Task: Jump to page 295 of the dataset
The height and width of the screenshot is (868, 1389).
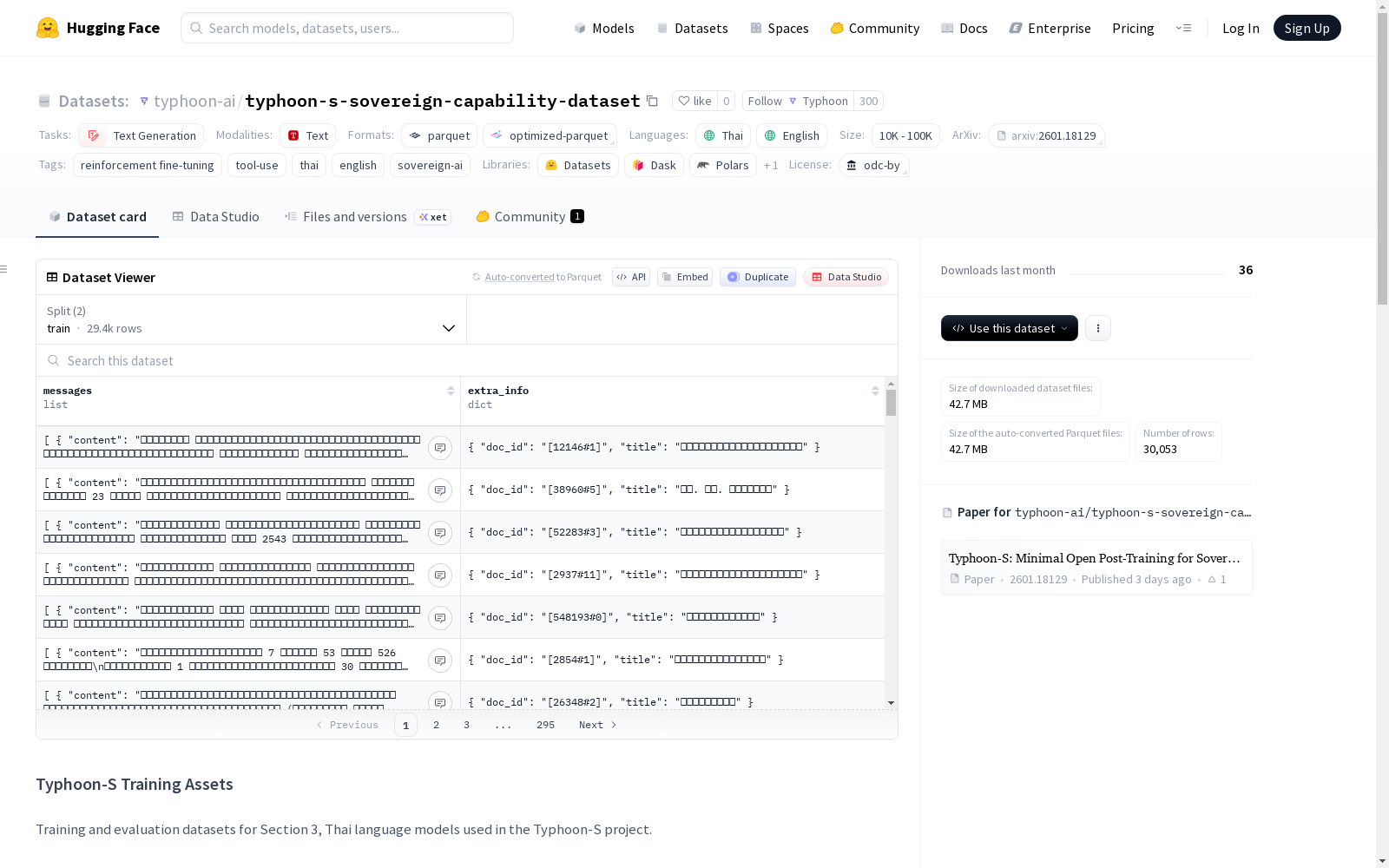Action: (545, 725)
